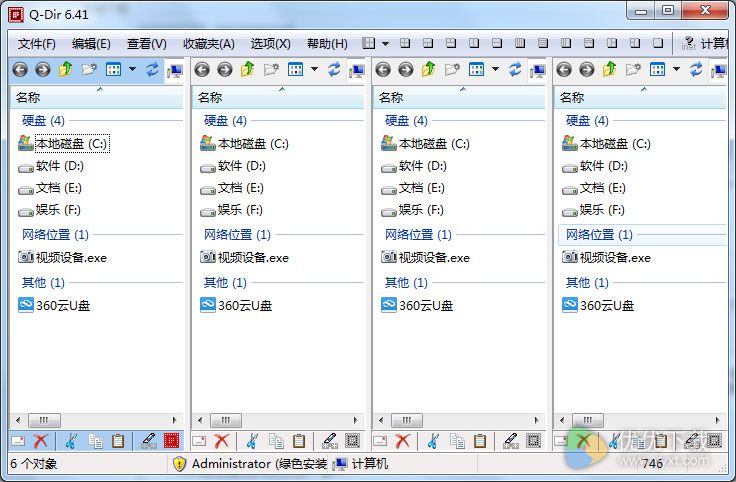Open the 查看(V) menu

coord(146,44)
